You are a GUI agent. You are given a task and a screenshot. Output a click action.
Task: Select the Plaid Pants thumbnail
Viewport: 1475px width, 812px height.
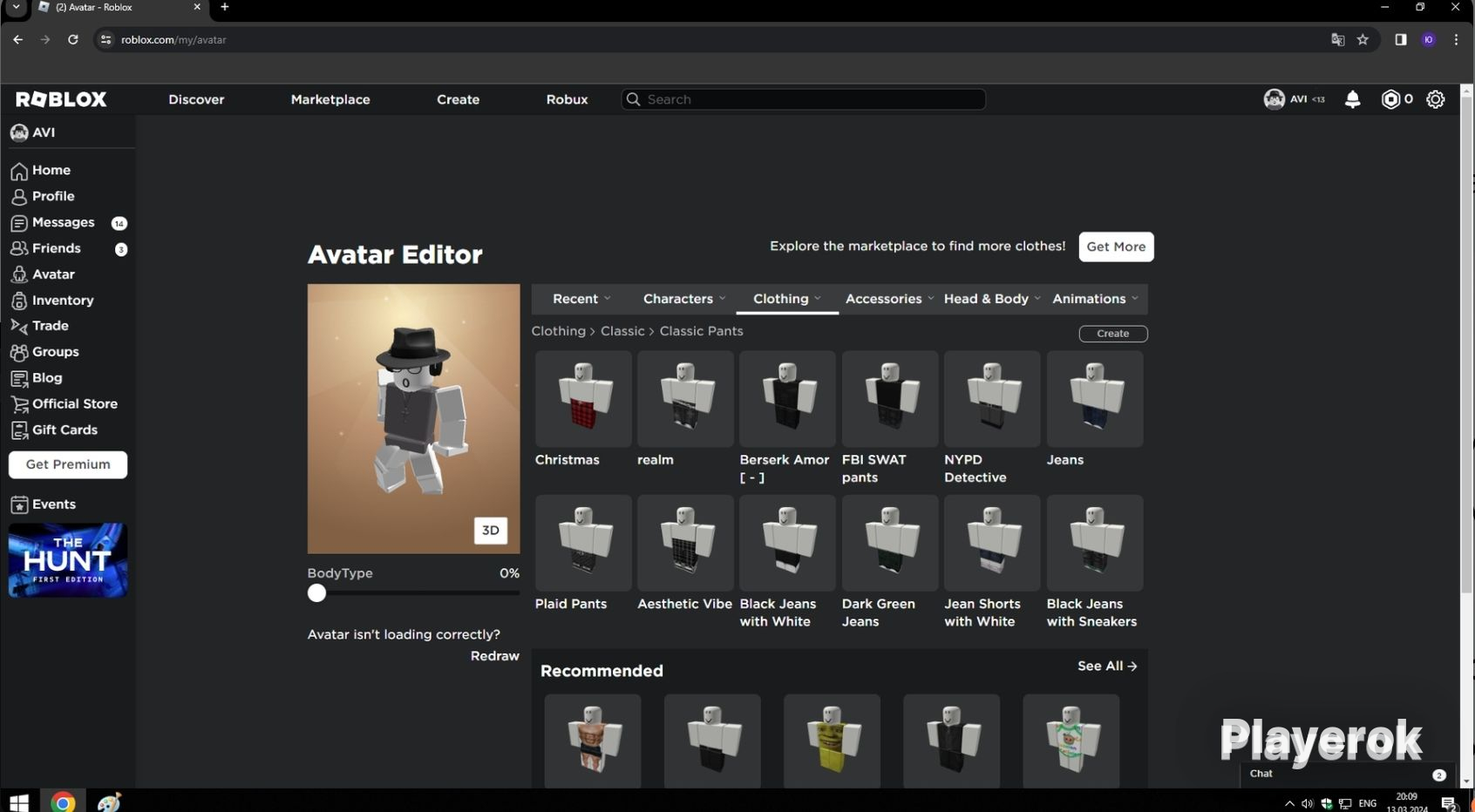(x=583, y=543)
